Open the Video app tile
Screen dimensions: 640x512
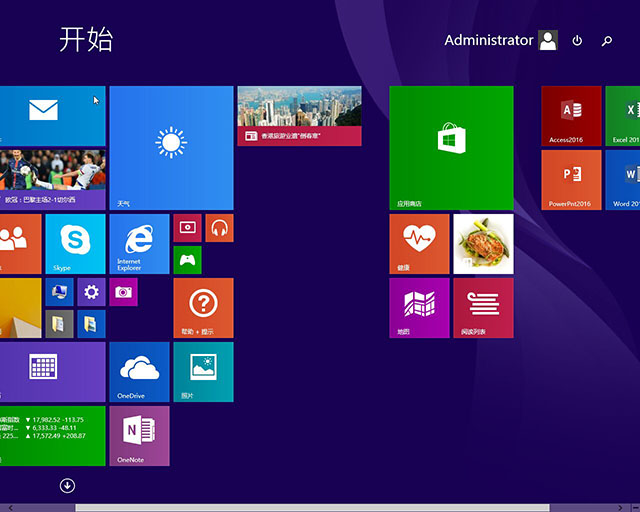coord(187,228)
